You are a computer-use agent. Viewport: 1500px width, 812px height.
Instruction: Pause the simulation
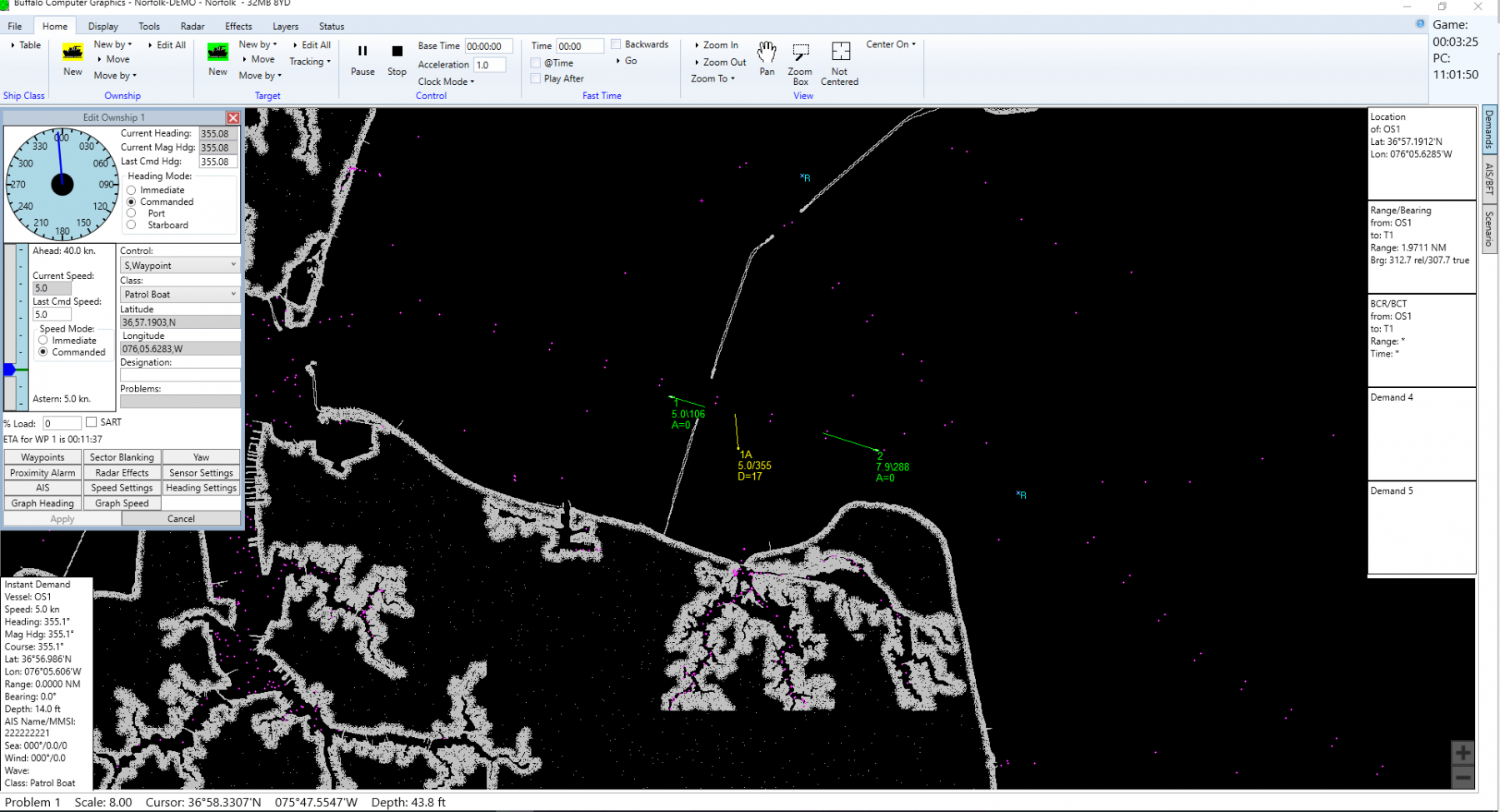pos(362,52)
